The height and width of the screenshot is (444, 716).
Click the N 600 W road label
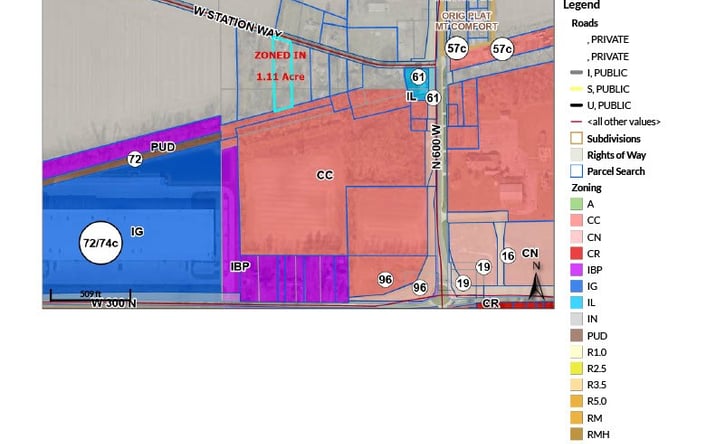437,146
